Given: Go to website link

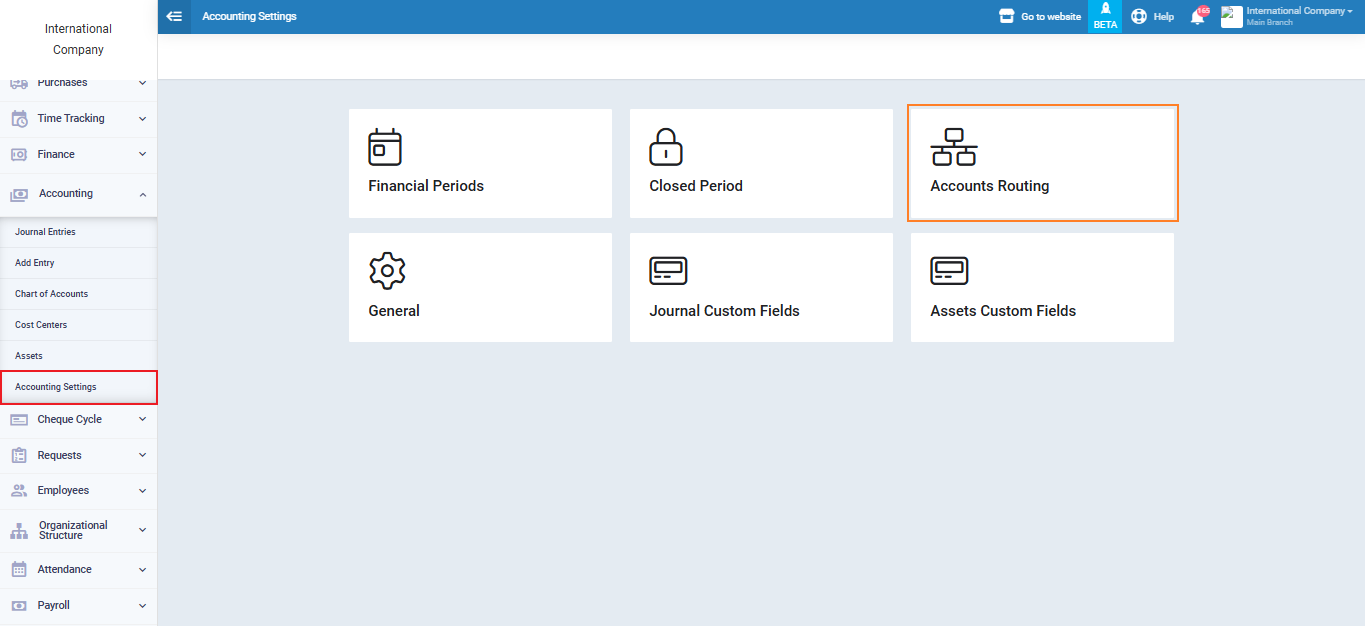Looking at the screenshot, I should (x=1040, y=17).
